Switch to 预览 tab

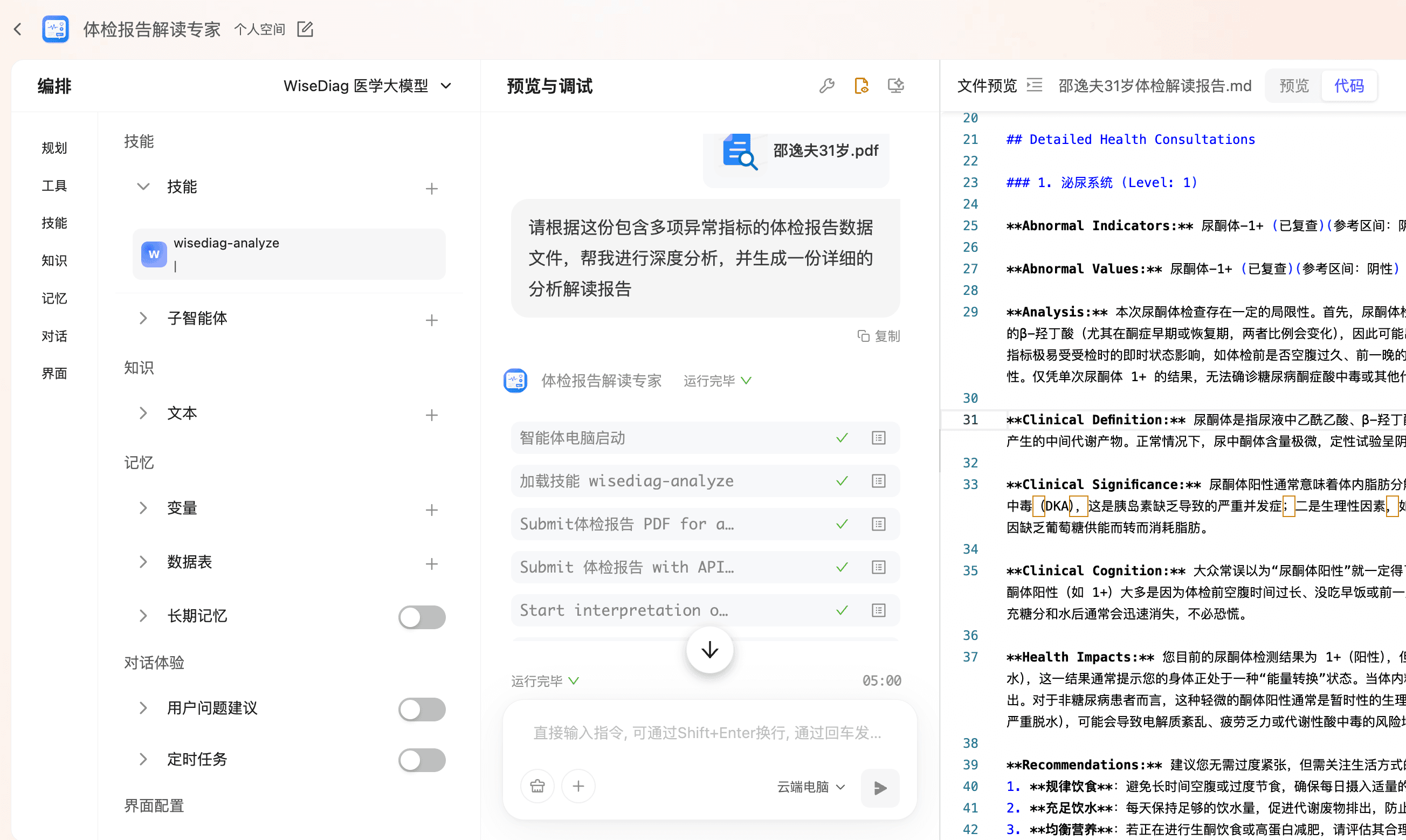[1294, 86]
